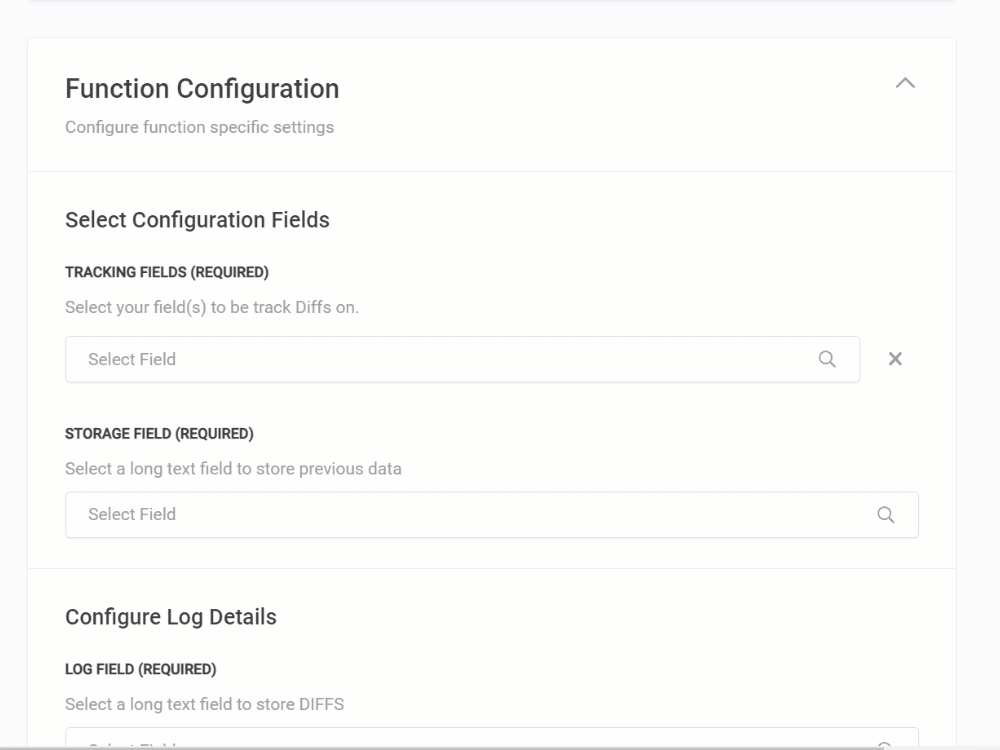Click 'Configure function specific settings' subtitle
The image size is (1000, 750).
click(199, 127)
